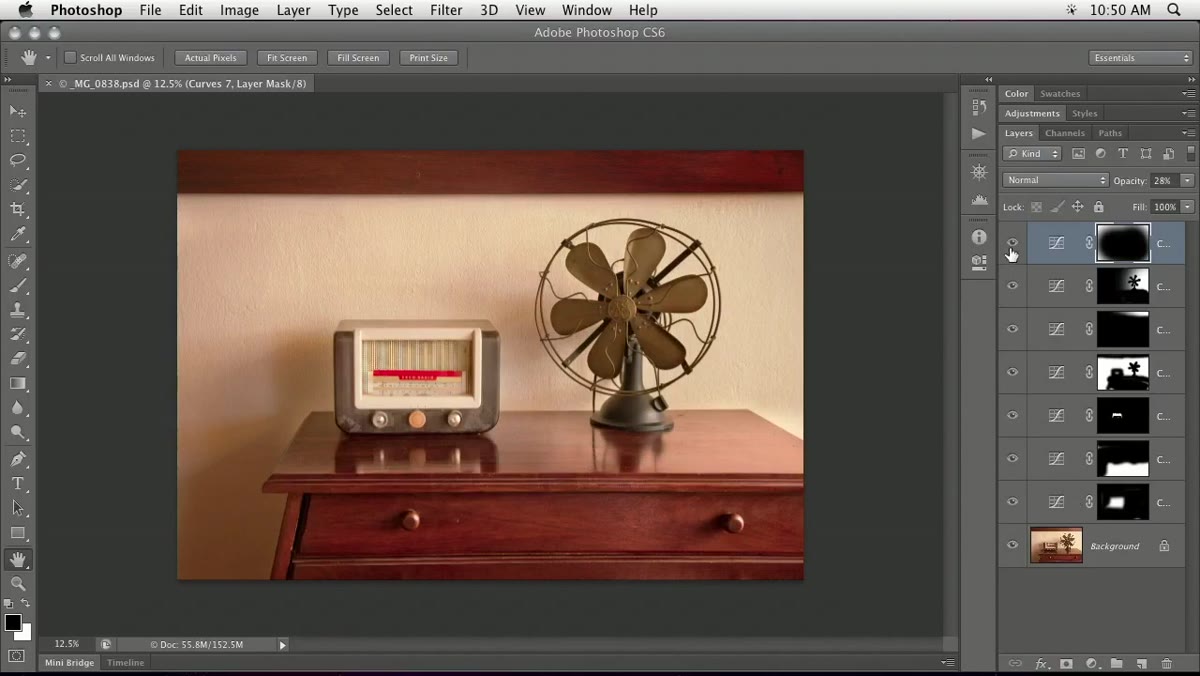Click the Delete layer trash icon
Viewport: 1200px width, 676px height.
click(1166, 664)
